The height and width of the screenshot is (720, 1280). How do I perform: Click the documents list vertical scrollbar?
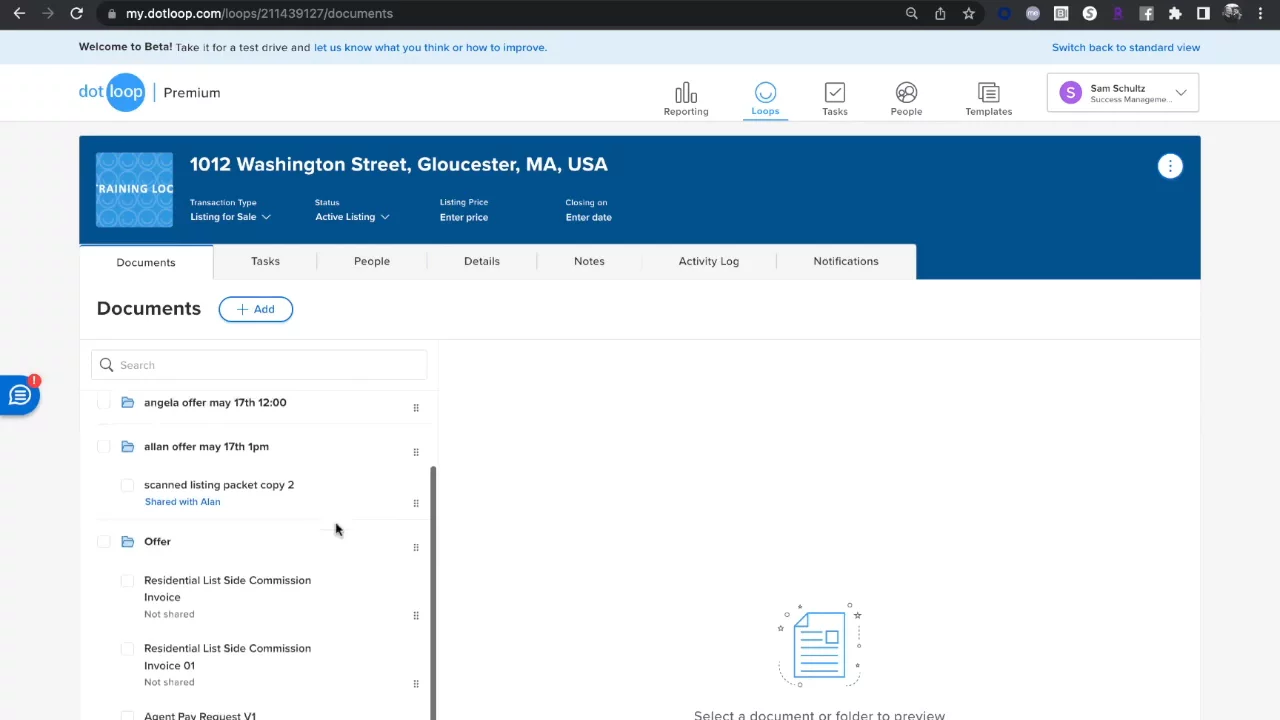[433, 590]
